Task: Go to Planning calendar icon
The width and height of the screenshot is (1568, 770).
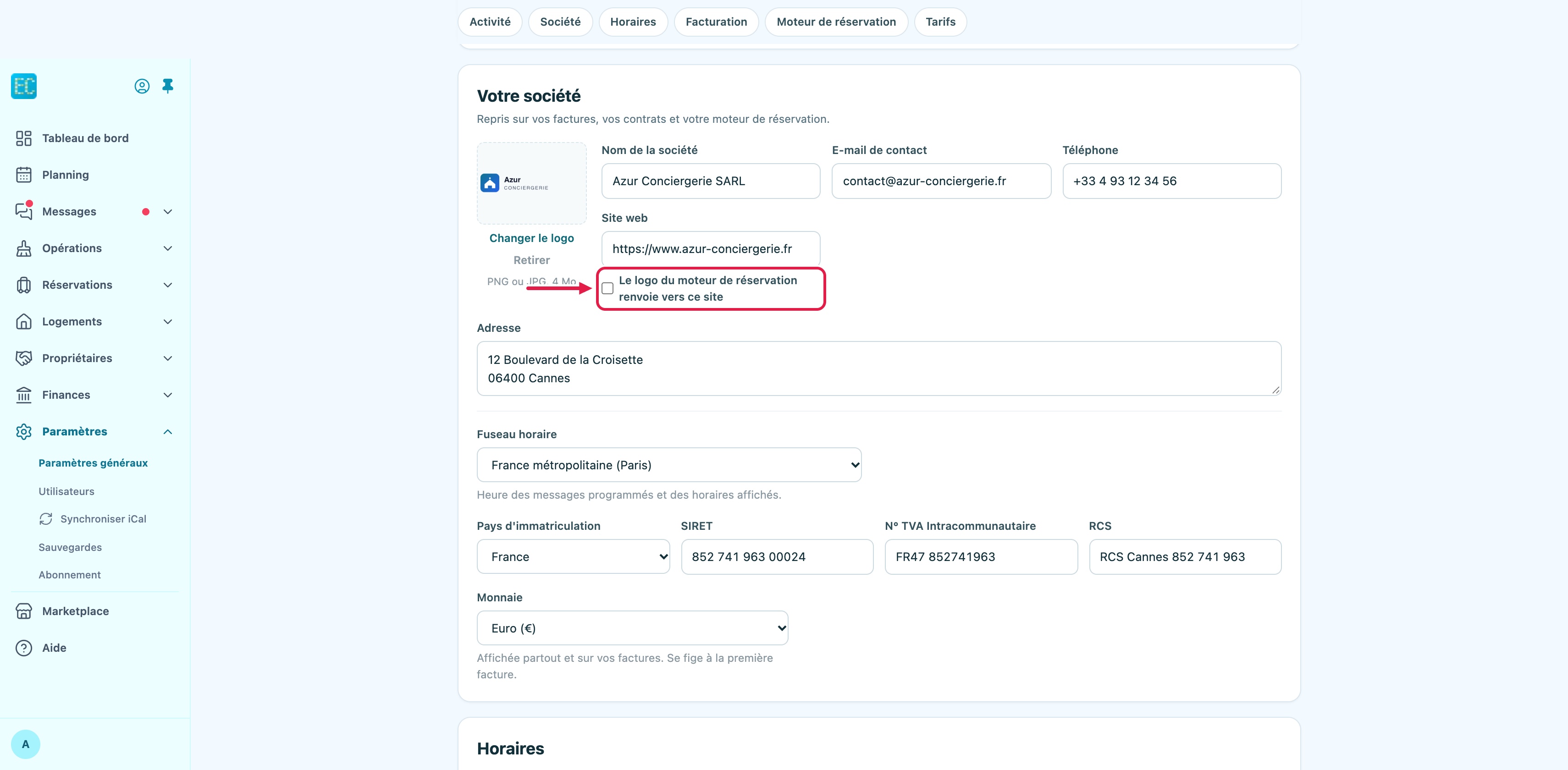Action: click(24, 175)
